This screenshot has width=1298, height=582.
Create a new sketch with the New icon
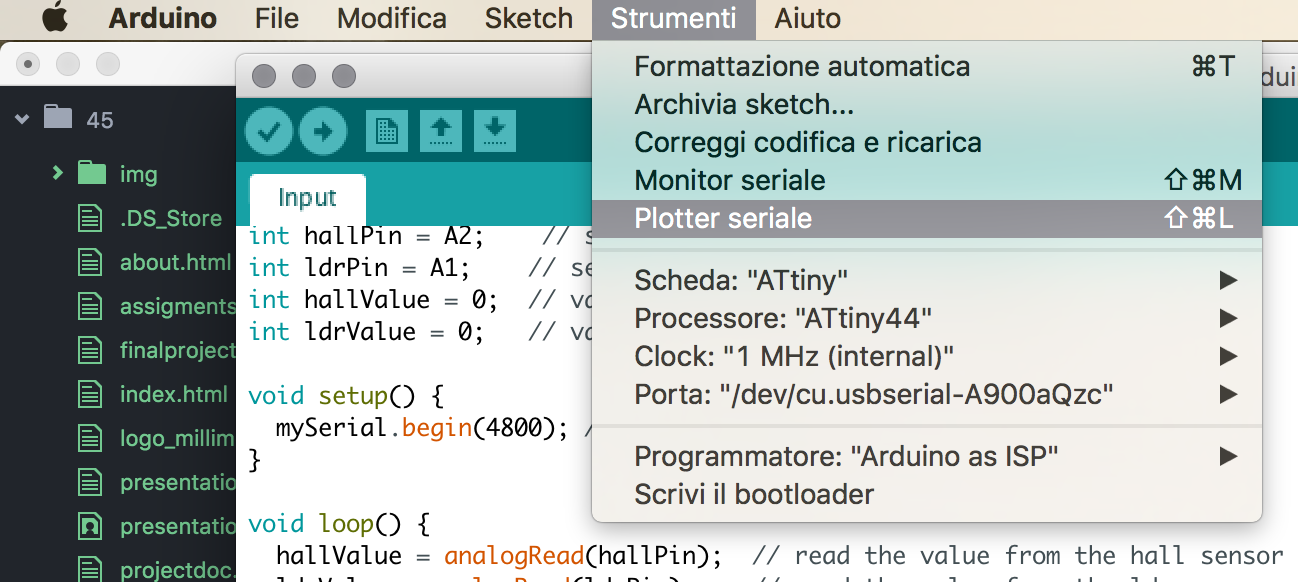(386, 130)
